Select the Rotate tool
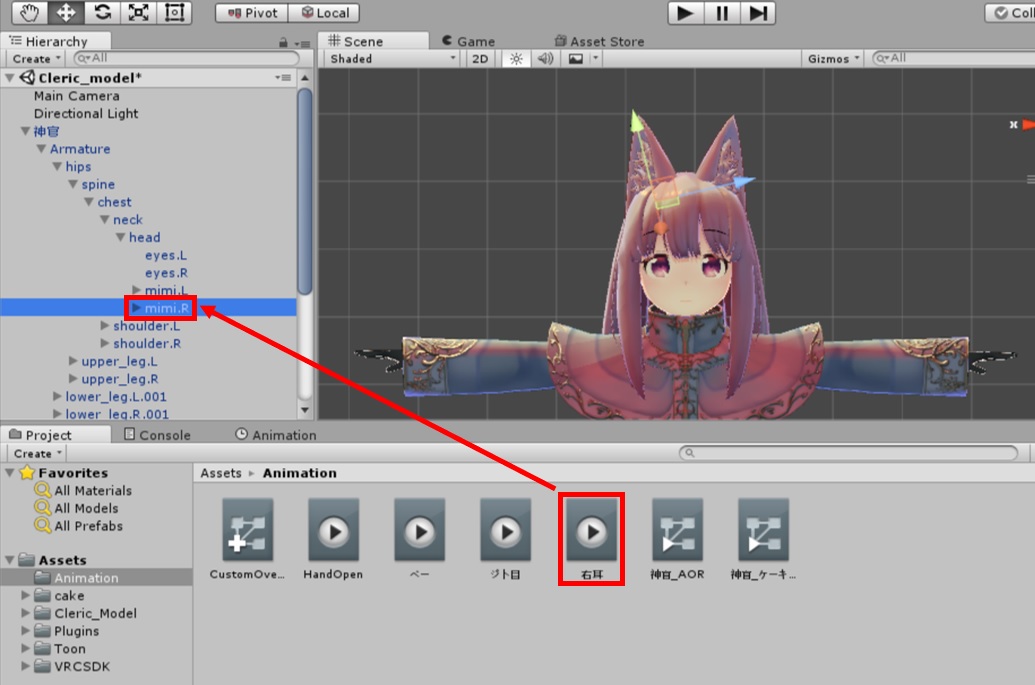This screenshot has height=685, width=1035. tap(100, 12)
